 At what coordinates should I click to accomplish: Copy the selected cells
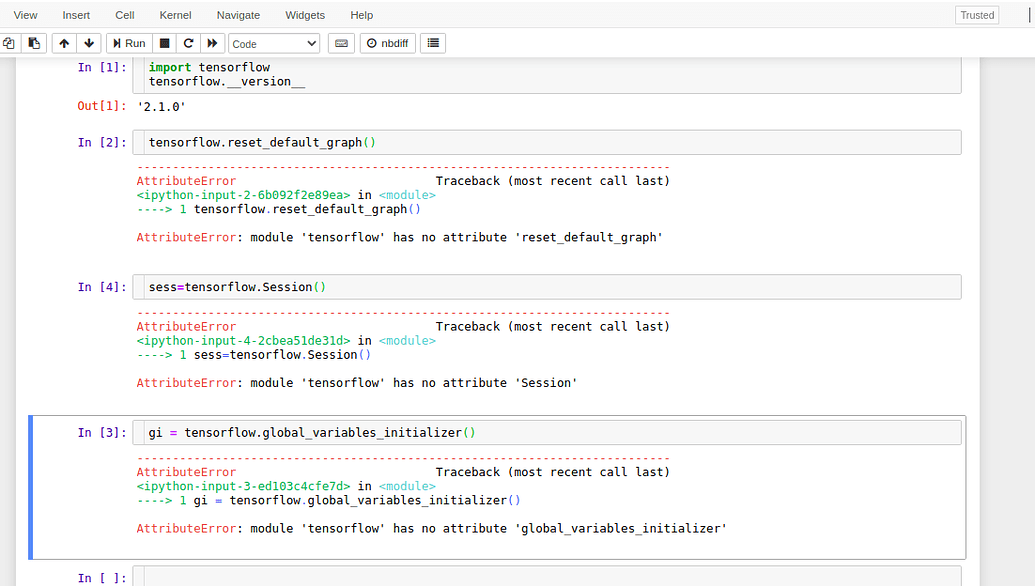tap(10, 43)
